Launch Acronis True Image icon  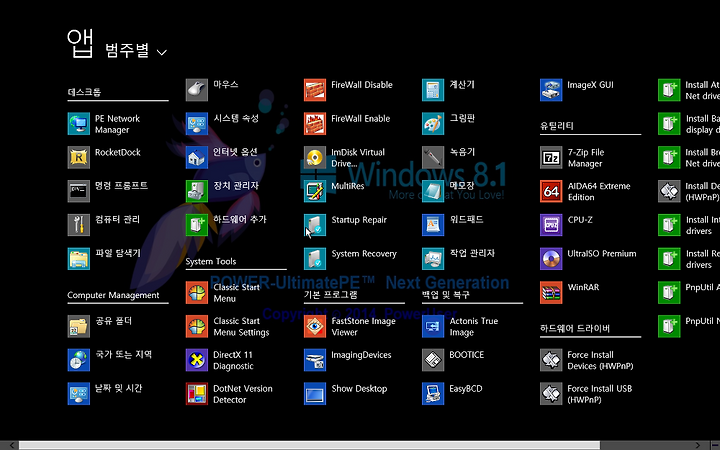(433, 326)
